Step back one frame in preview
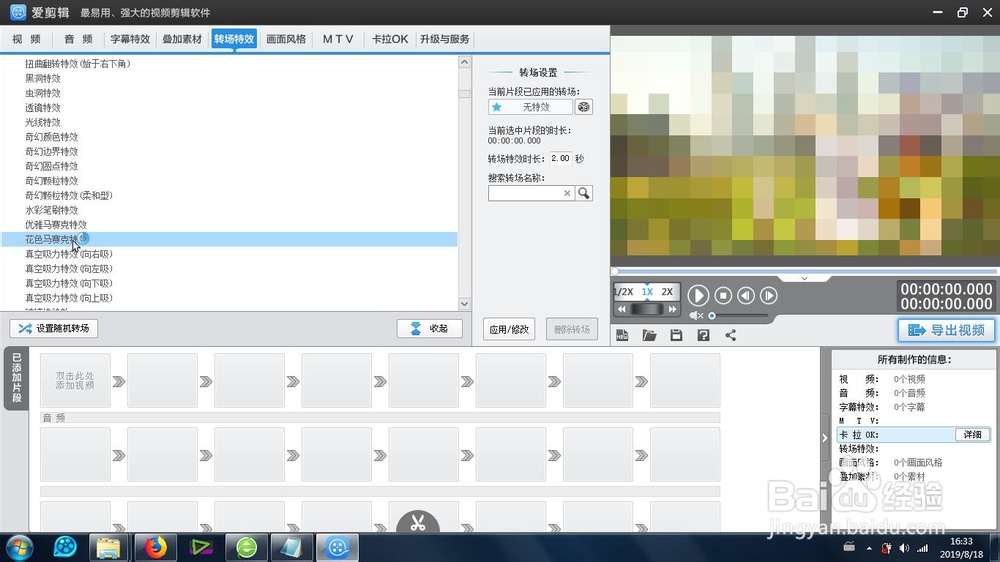 [x=746, y=295]
